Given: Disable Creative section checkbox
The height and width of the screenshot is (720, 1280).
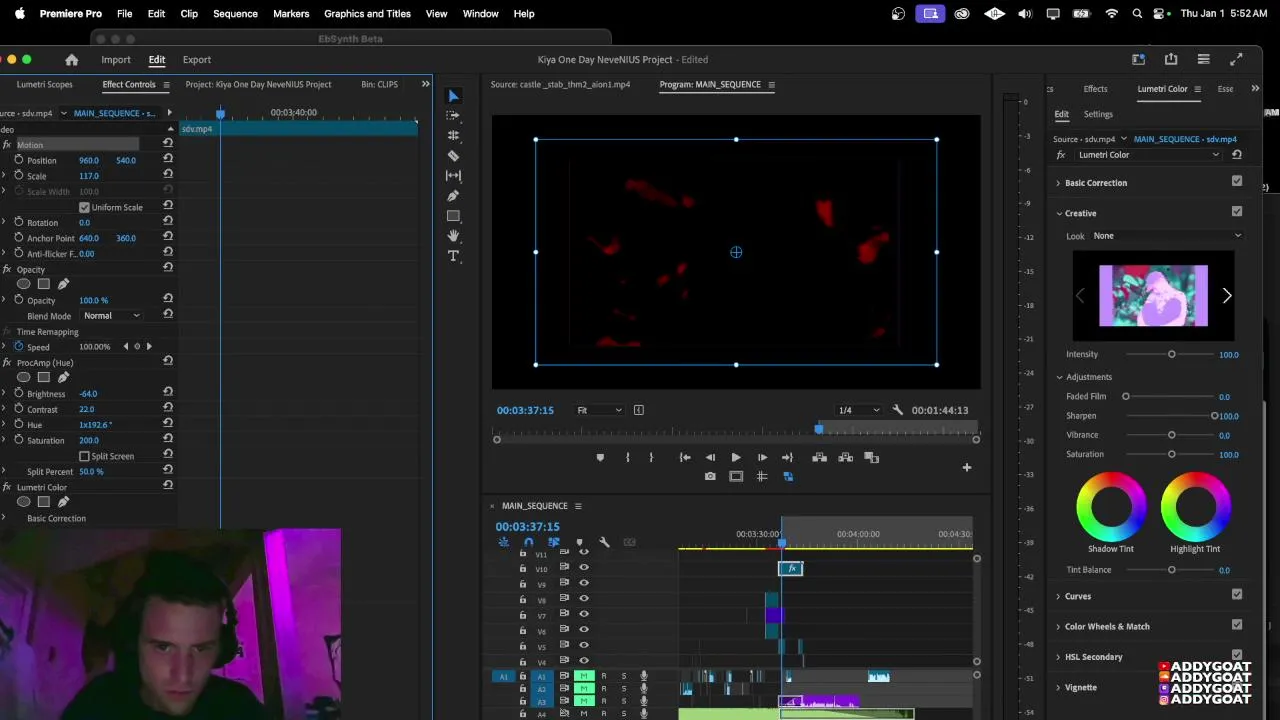Looking at the screenshot, I should click(1237, 212).
